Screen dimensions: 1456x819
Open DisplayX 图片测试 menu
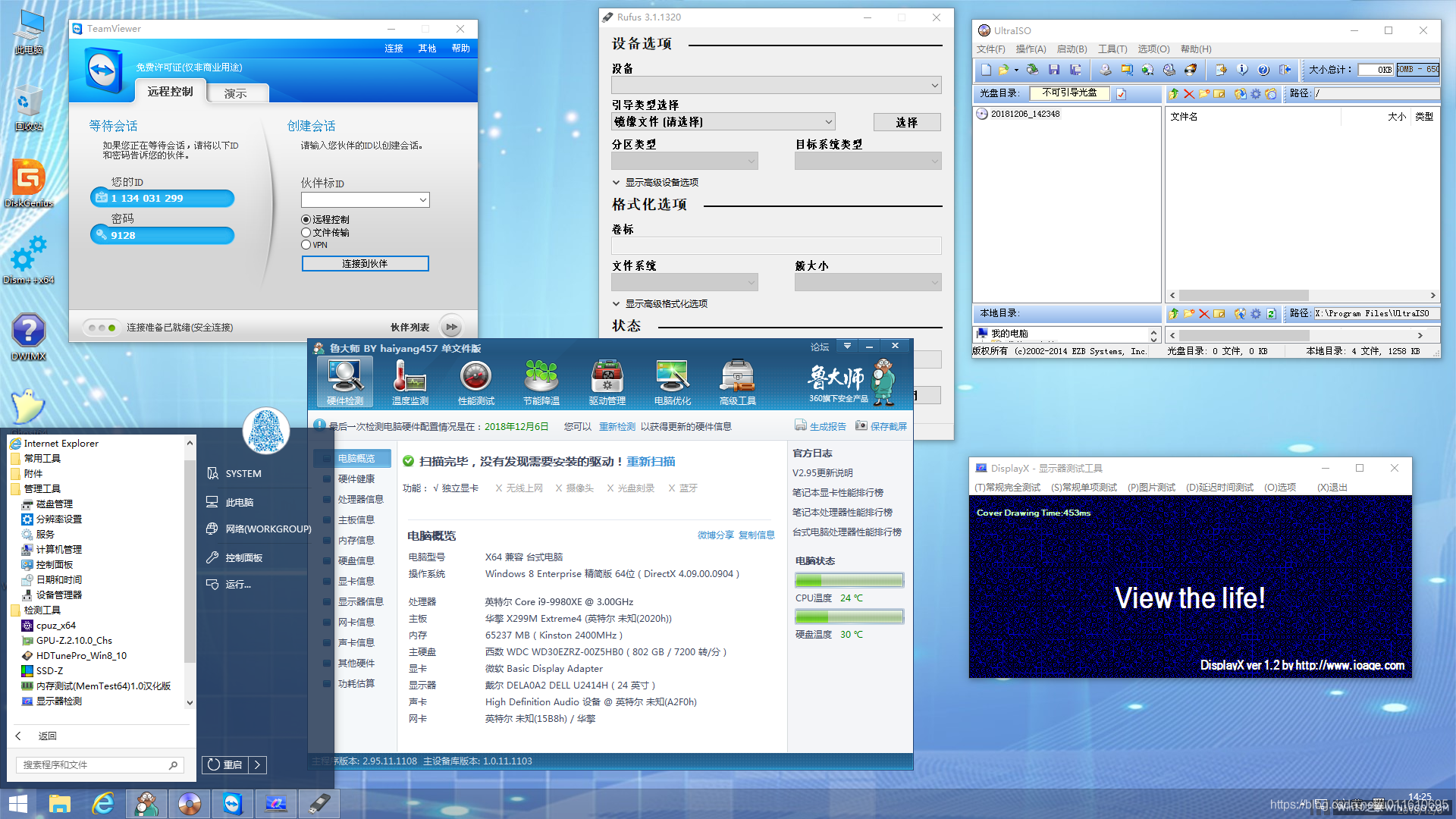pyautogui.click(x=1151, y=488)
